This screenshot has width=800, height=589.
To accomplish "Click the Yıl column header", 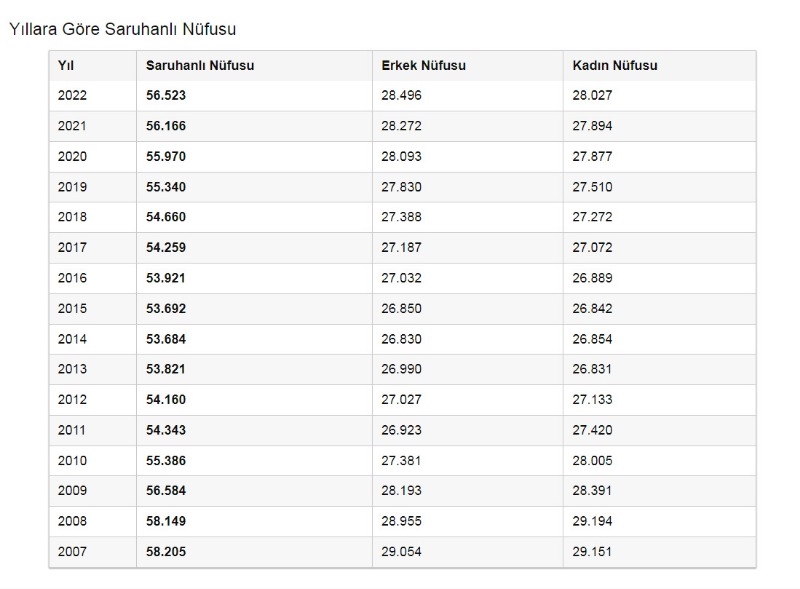I will (x=66, y=66).
